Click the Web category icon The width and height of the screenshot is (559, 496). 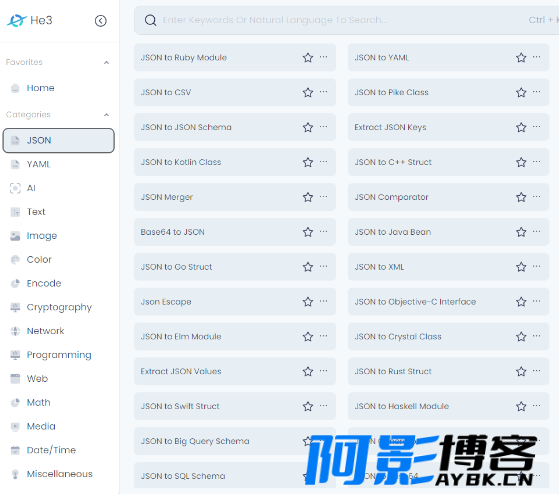coord(15,379)
